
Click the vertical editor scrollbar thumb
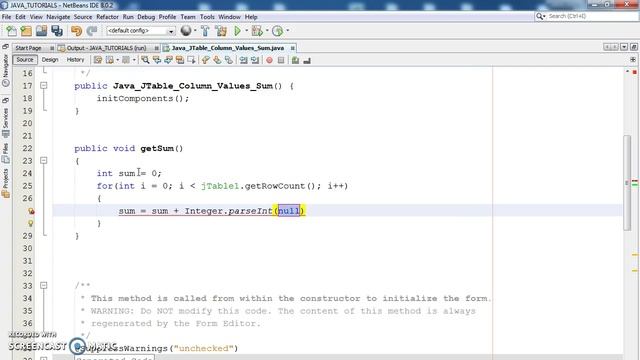[x=627, y=182]
